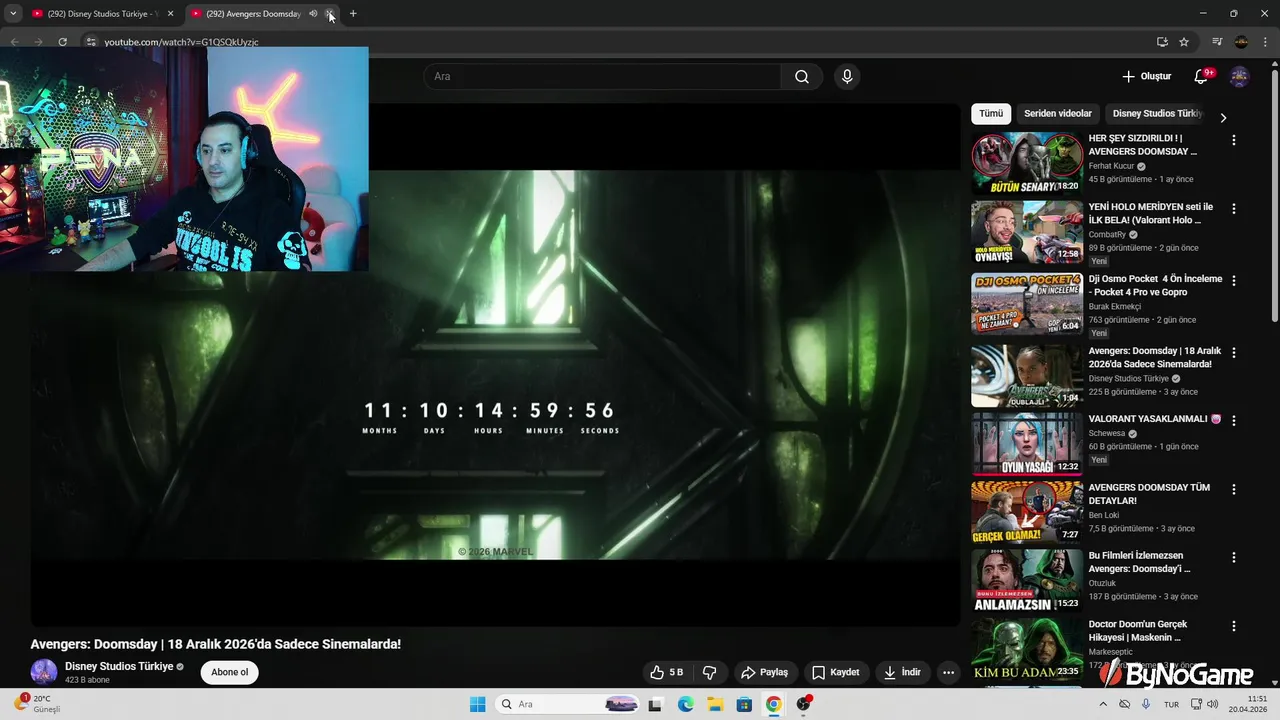Click the CombatRy channel name
The width and height of the screenshot is (1280, 720).
coord(1107,234)
